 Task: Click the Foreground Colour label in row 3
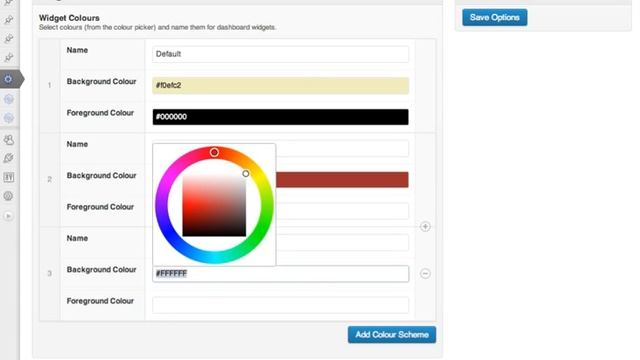coord(100,301)
